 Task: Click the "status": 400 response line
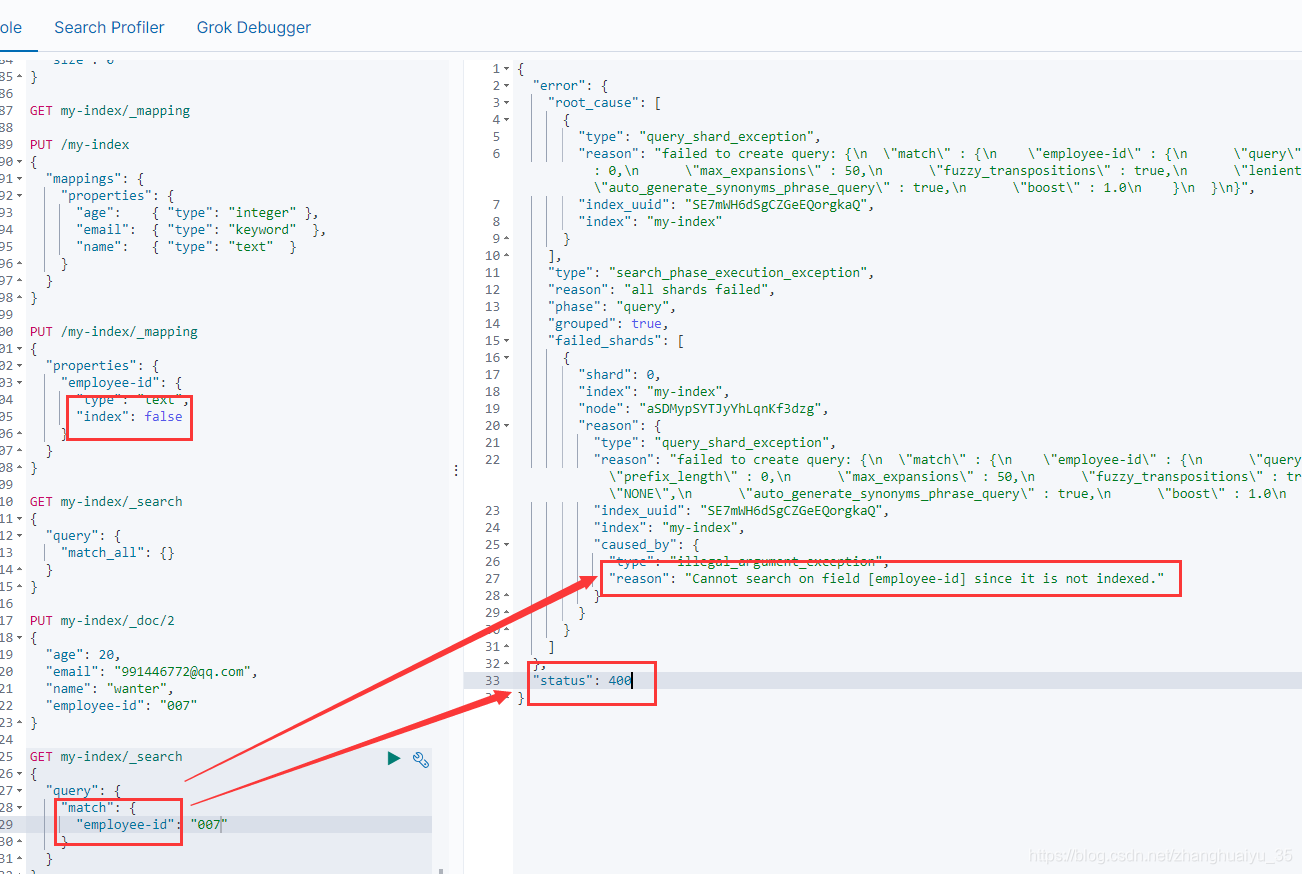point(582,680)
